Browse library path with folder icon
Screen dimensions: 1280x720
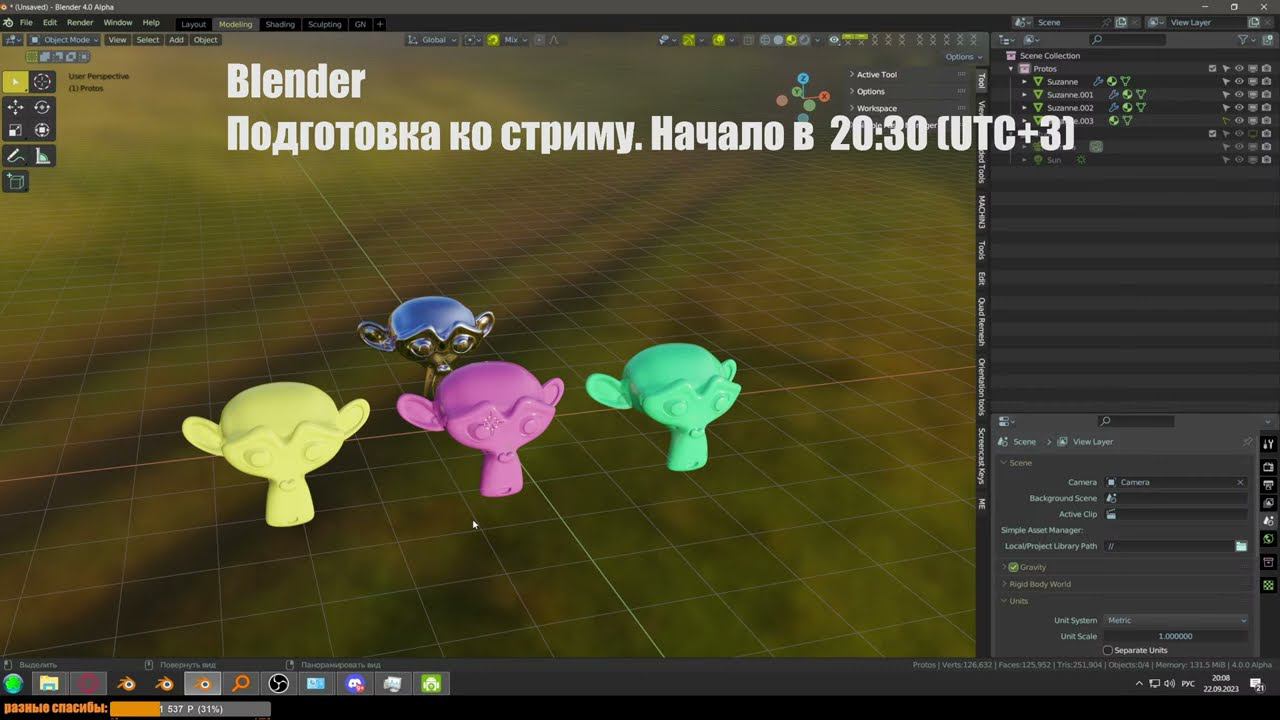coord(1241,546)
